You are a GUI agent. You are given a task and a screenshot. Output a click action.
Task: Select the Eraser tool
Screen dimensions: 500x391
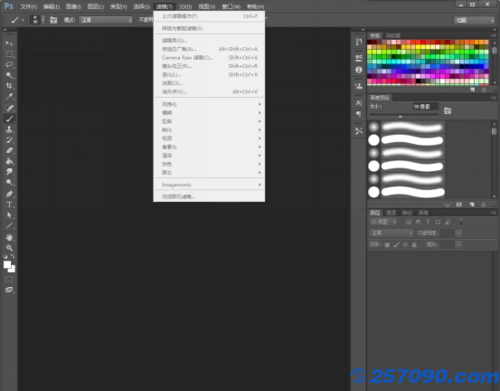click(9, 151)
